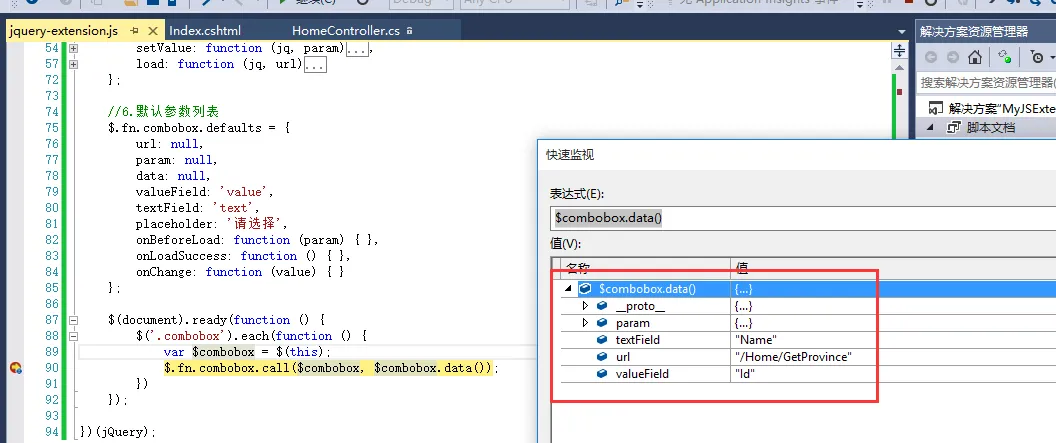
Task: Click the 解决方案资源管理器 panel title
Action: pos(974,32)
